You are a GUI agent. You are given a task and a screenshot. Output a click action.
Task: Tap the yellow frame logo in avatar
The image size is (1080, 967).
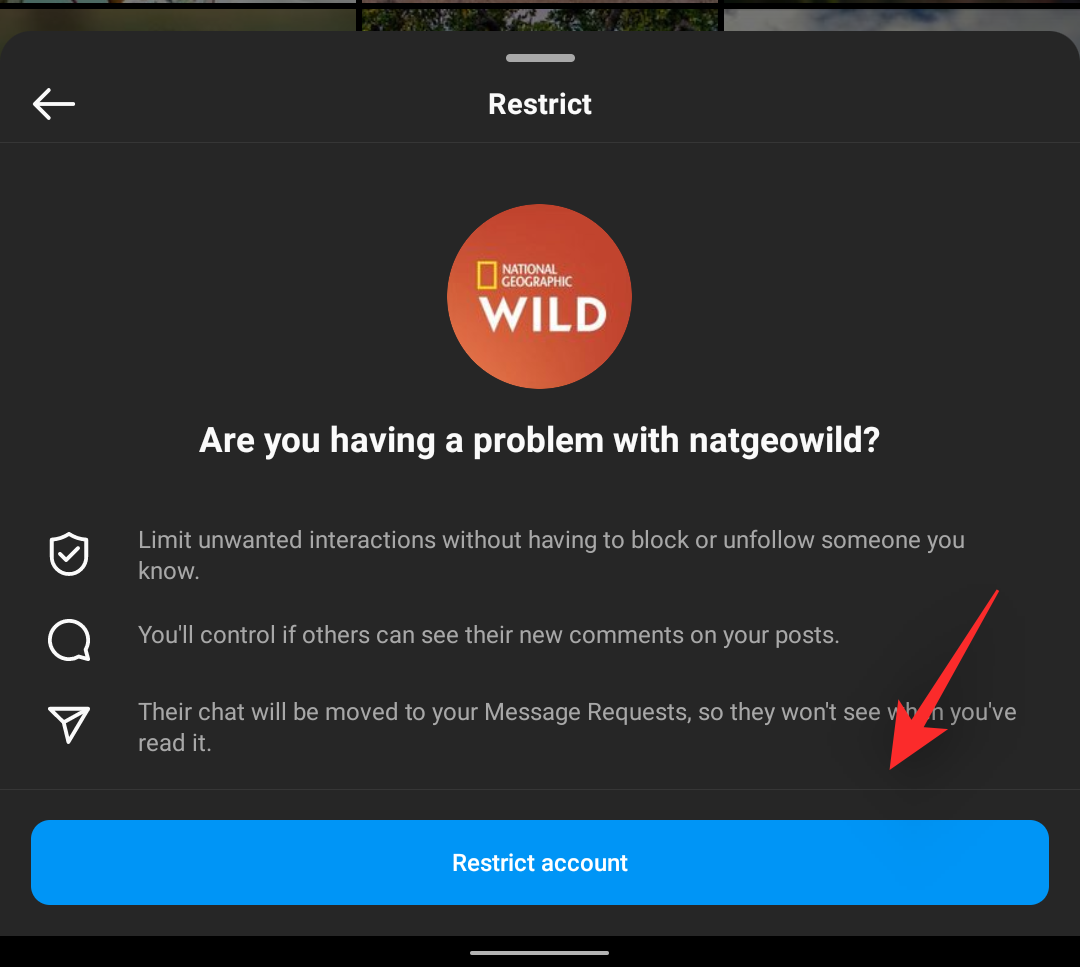tap(487, 275)
